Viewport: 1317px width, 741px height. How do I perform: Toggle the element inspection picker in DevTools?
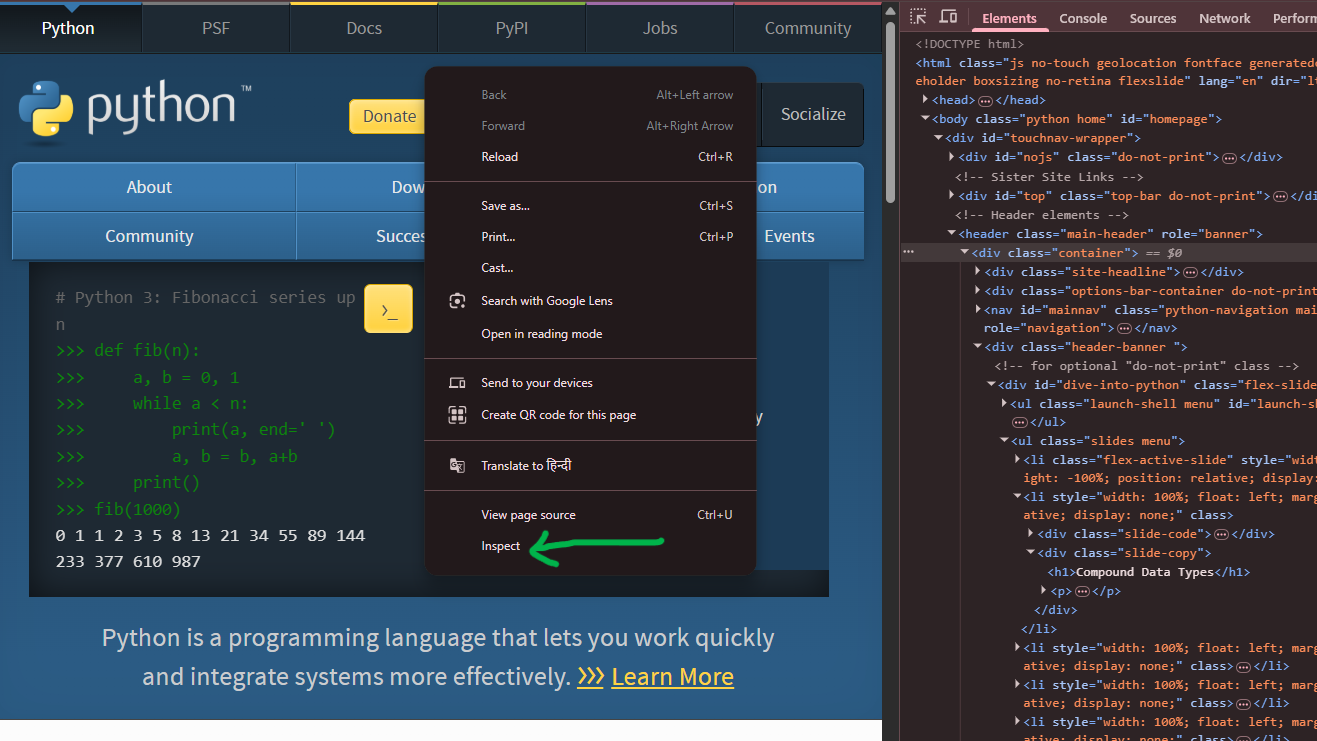pyautogui.click(x=916, y=17)
